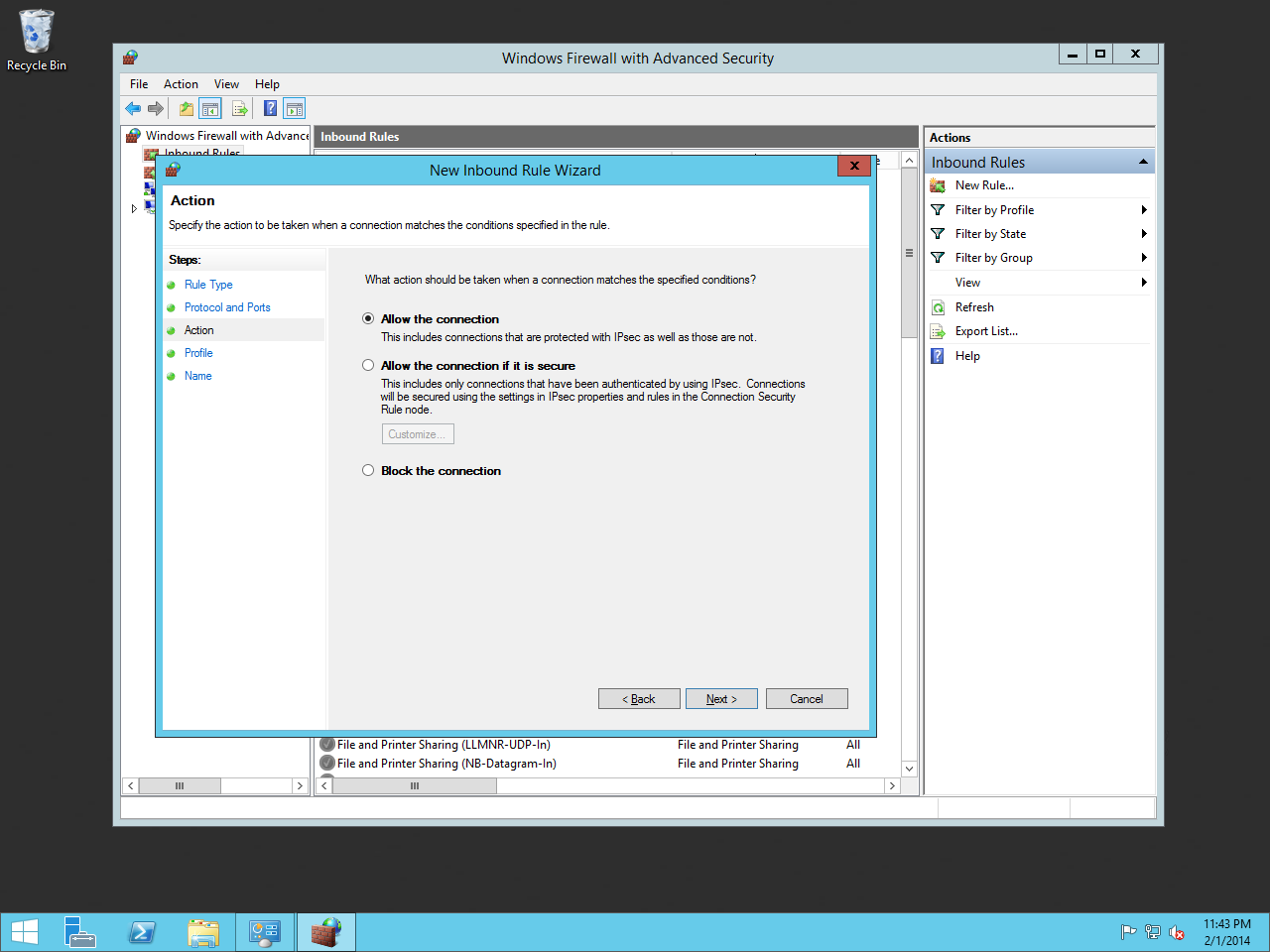This screenshot has height=952, width=1270.
Task: Click the Filter by Profile funnel icon
Action: point(938,210)
